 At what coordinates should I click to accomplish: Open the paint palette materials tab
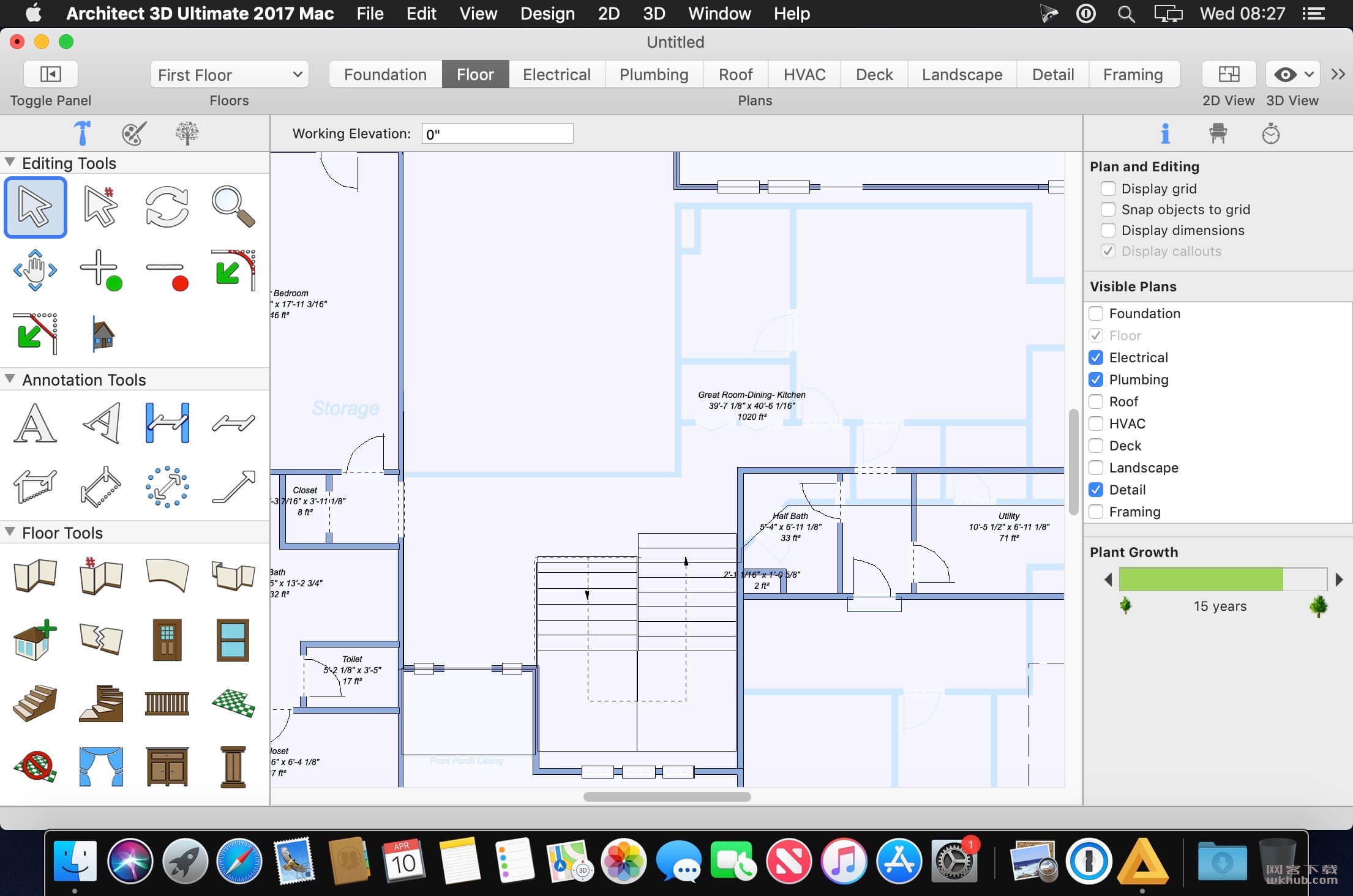[134, 133]
